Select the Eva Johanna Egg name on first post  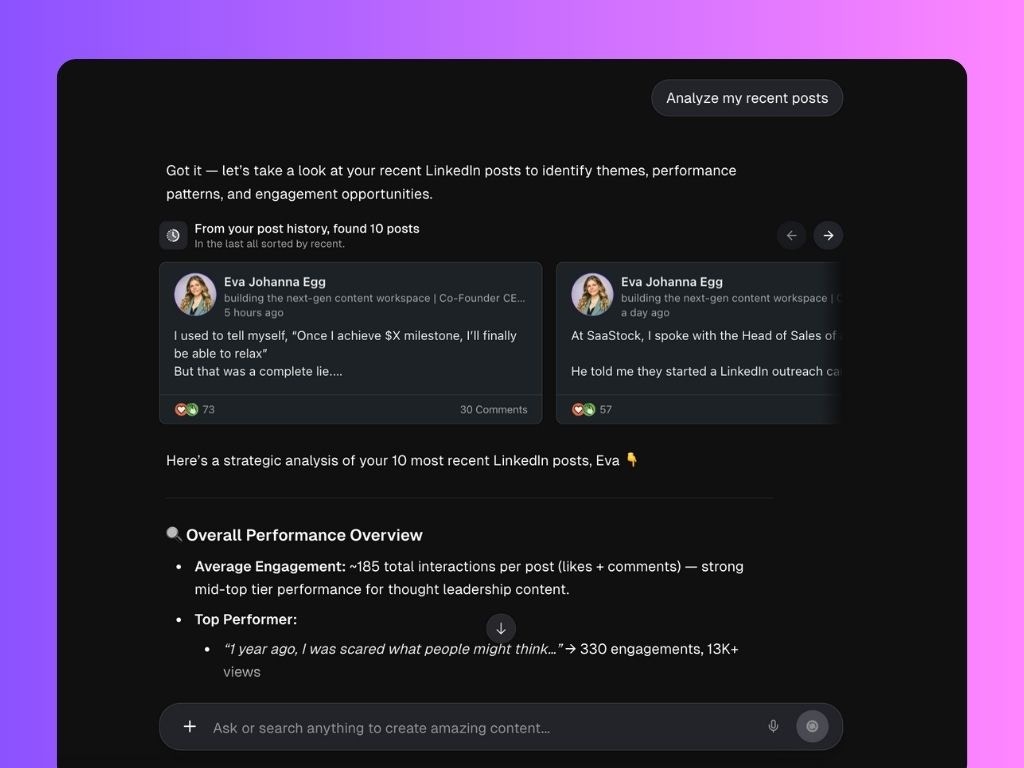(275, 281)
